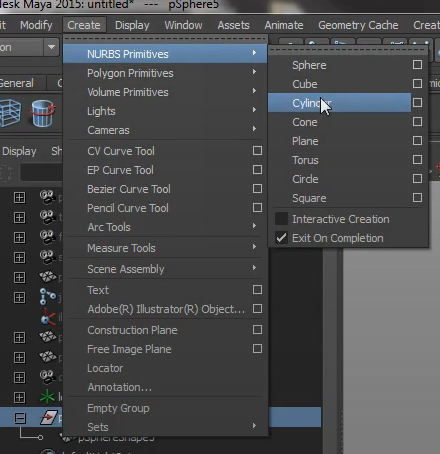Open Circle options box
The width and height of the screenshot is (440, 454).
click(417, 179)
